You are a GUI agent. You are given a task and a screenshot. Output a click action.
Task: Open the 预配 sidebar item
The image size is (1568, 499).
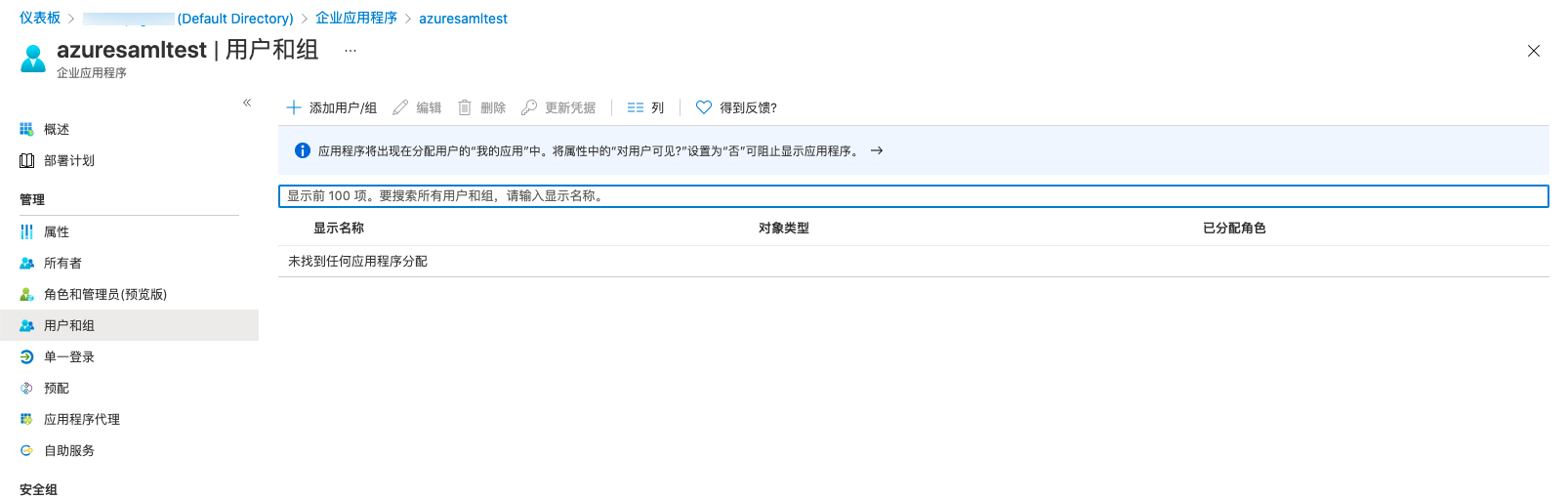pos(57,389)
